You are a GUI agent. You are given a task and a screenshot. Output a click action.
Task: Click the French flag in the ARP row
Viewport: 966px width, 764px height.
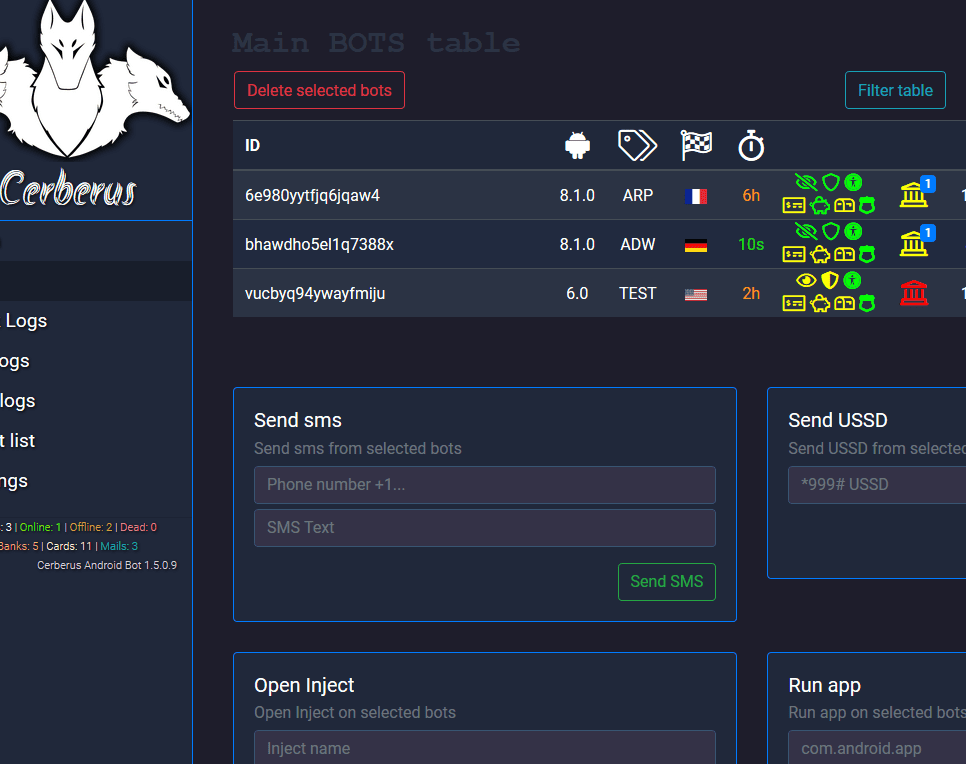click(696, 197)
